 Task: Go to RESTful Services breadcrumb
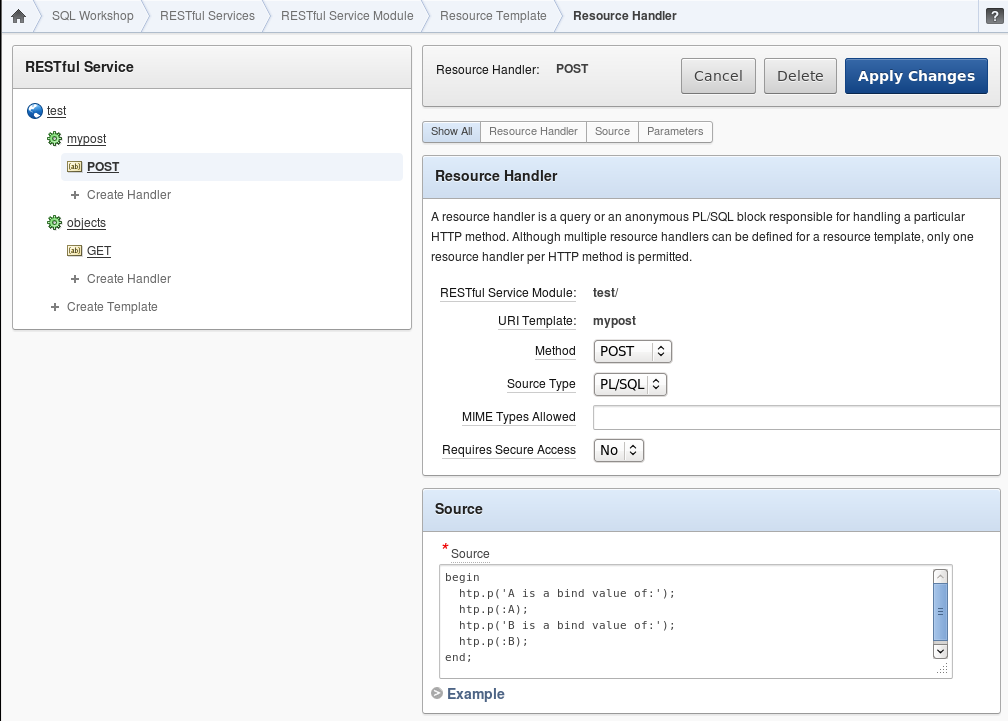pyautogui.click(x=207, y=16)
